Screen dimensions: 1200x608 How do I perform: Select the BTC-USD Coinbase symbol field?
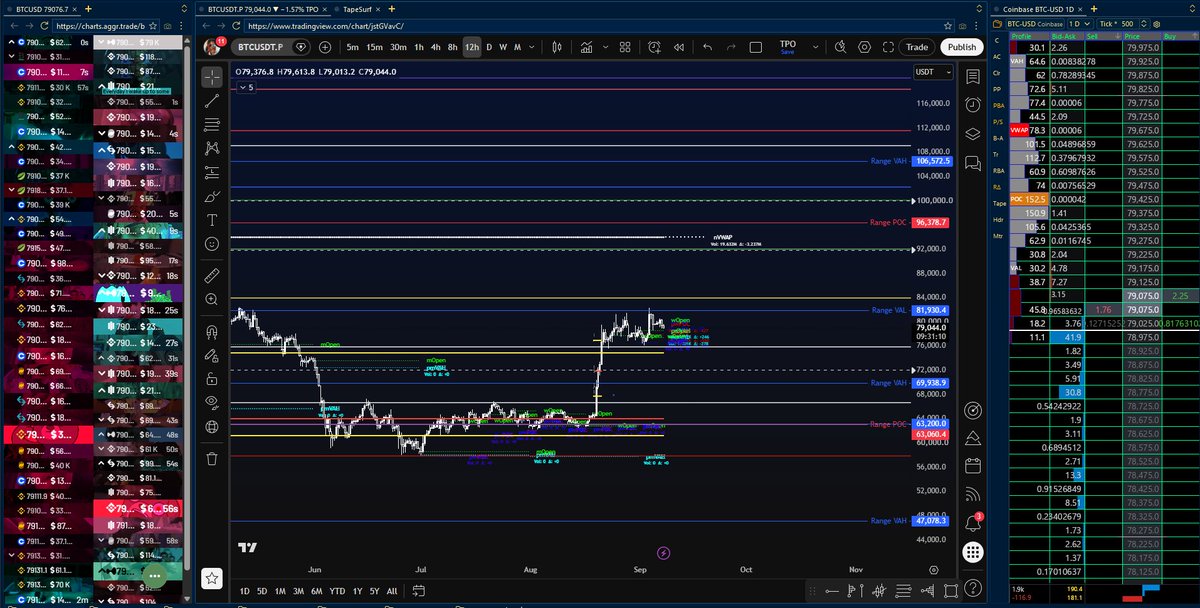(1034, 24)
